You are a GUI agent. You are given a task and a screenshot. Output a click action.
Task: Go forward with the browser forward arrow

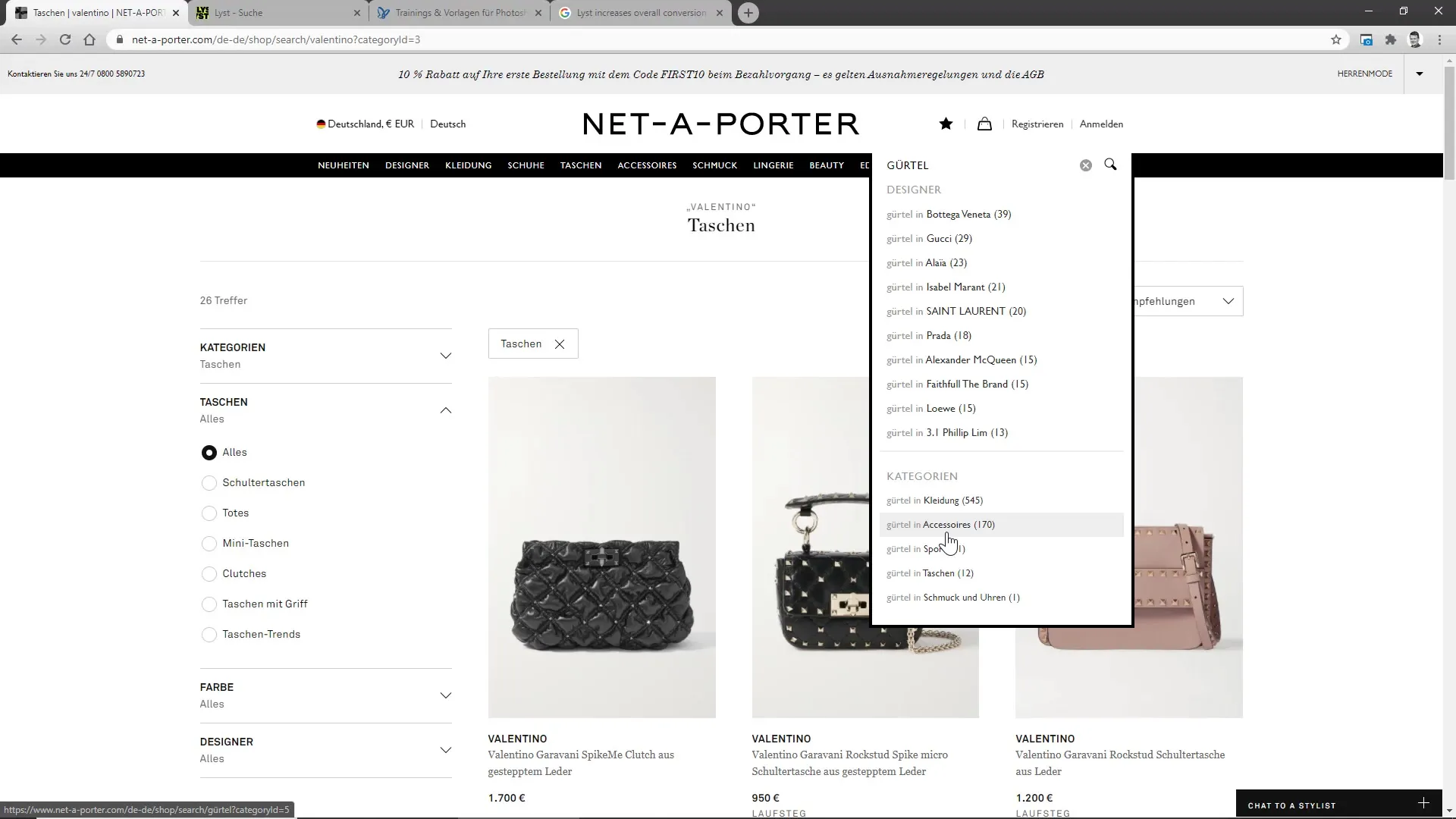(41, 39)
